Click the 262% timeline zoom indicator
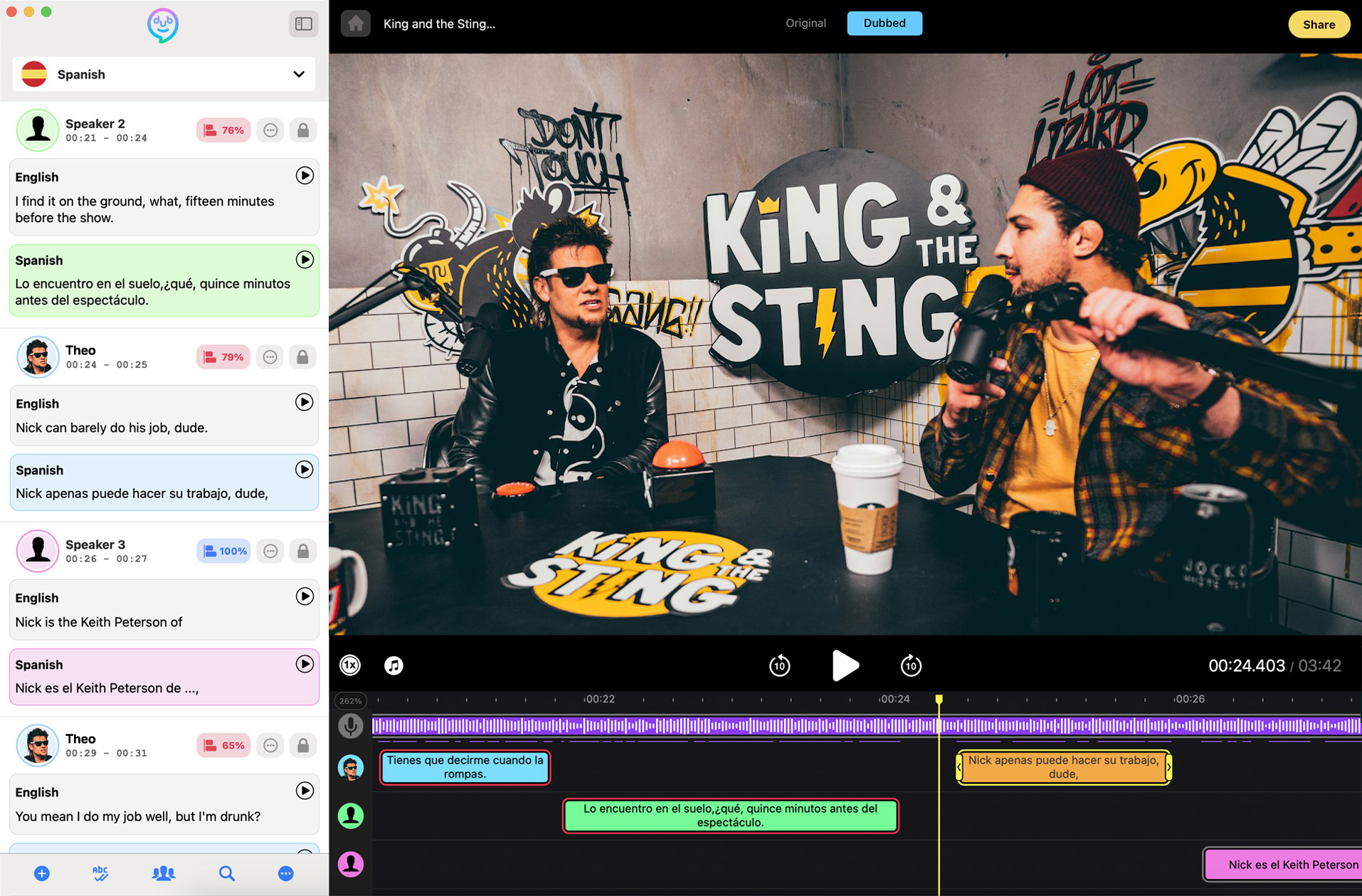 [350, 701]
